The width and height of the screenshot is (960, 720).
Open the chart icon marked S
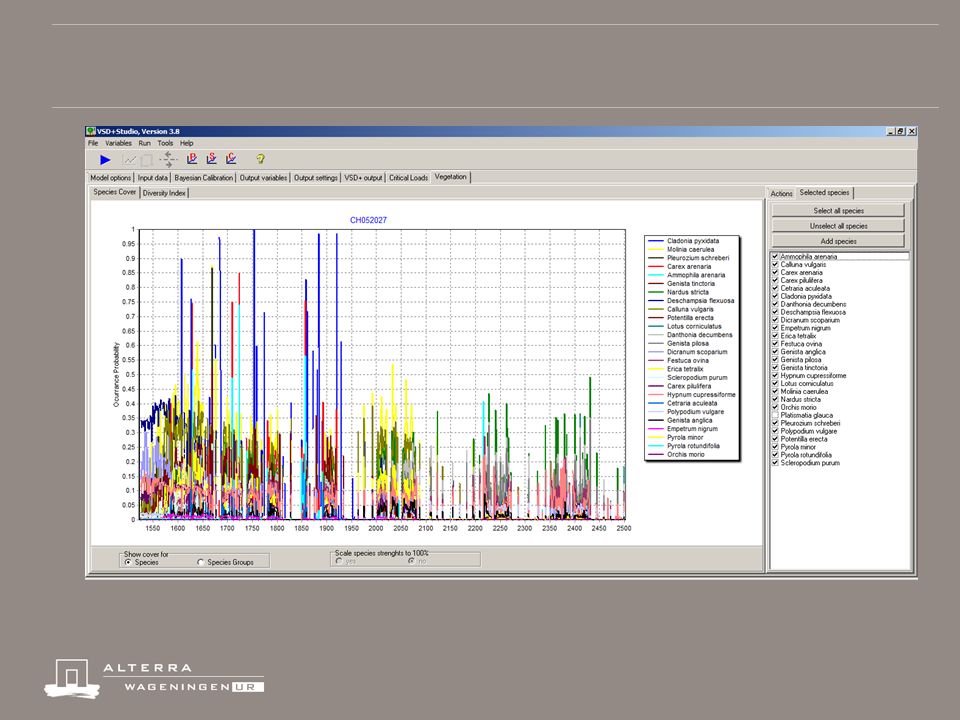pyautogui.click(x=212, y=159)
